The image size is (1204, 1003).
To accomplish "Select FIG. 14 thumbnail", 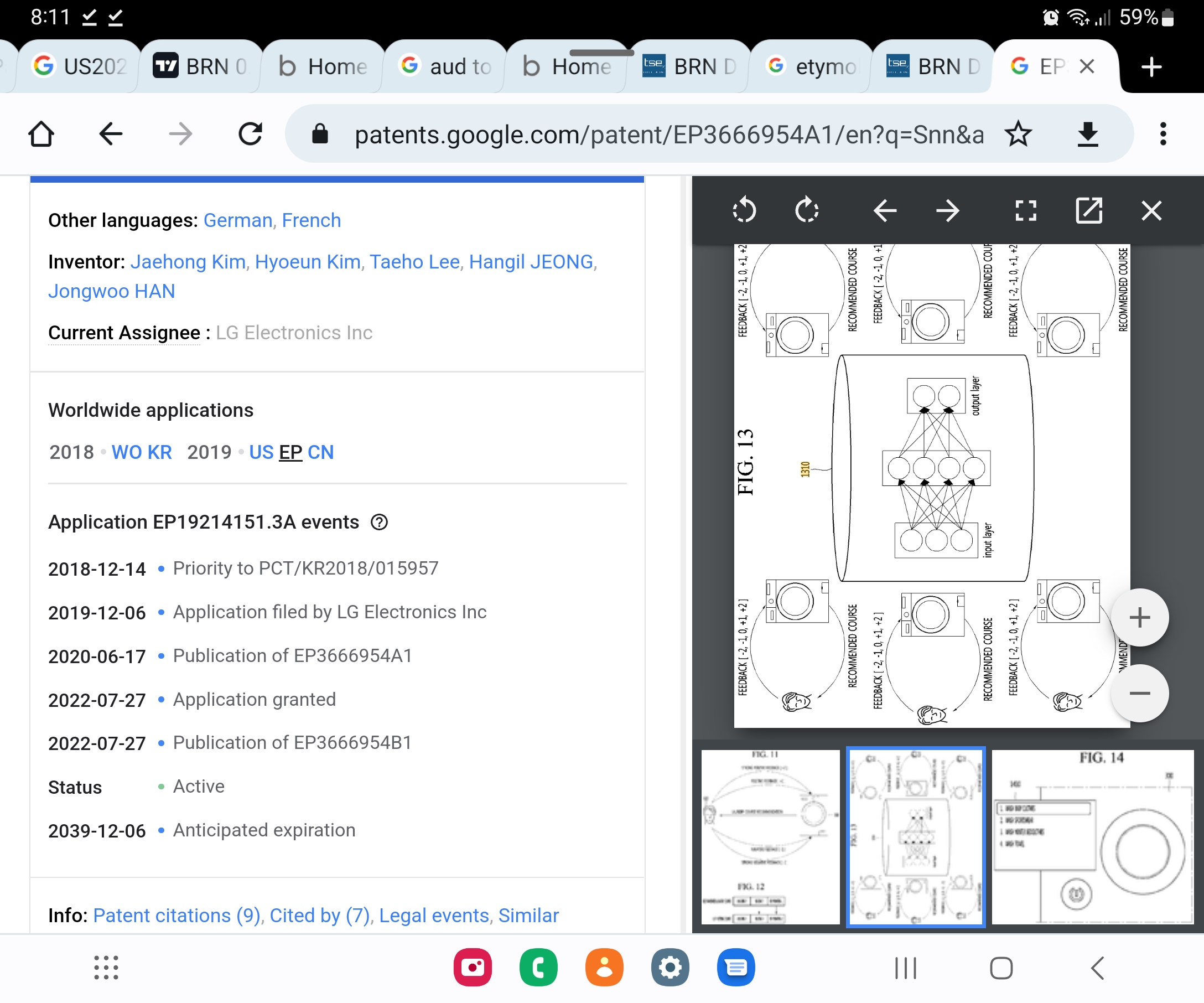I will pos(1092,836).
